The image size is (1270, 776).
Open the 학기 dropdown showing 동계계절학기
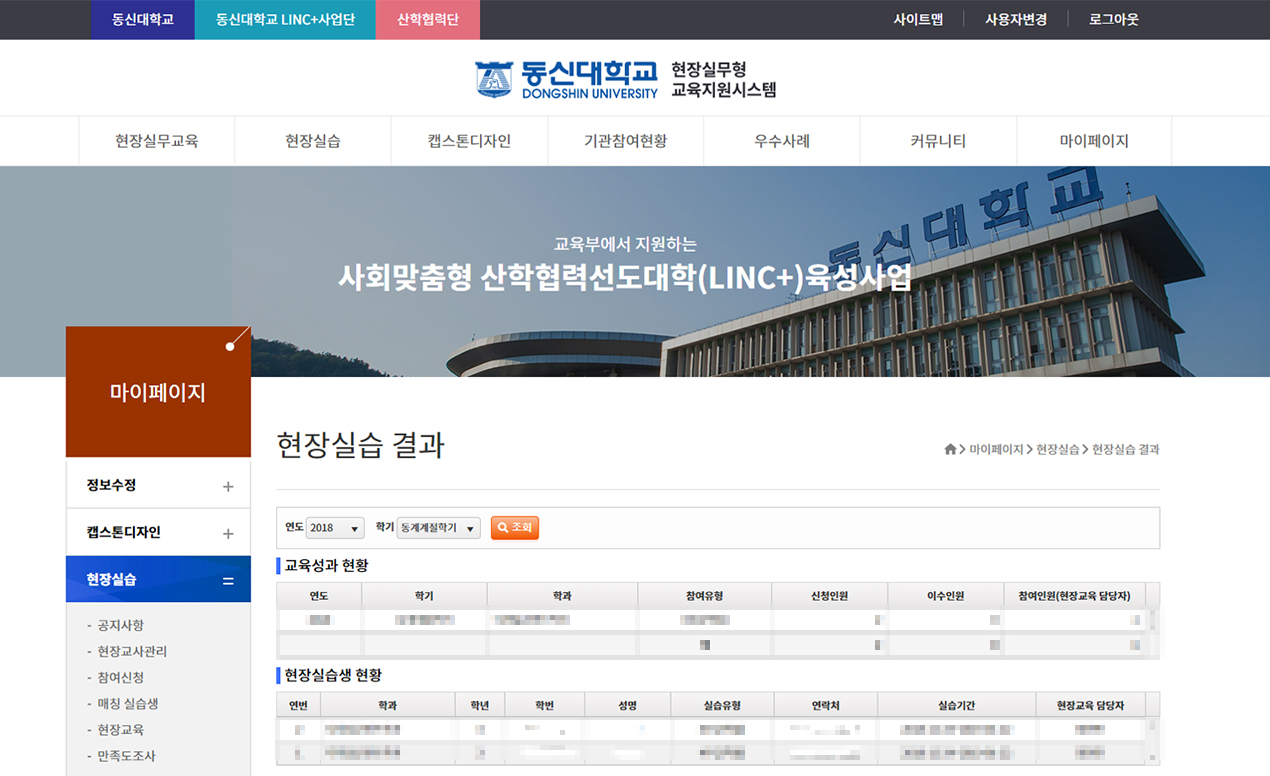pos(439,527)
